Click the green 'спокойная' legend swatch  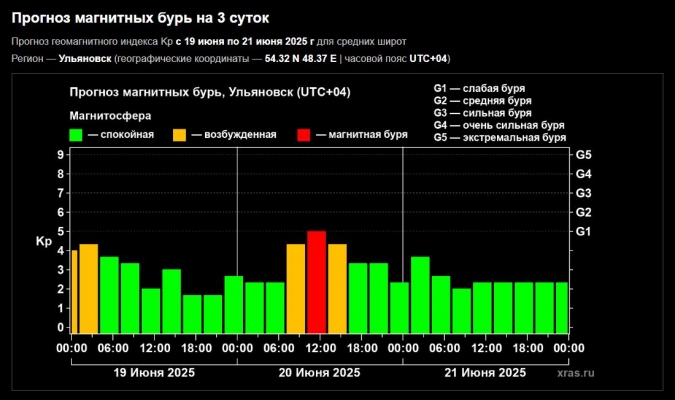pos(75,134)
